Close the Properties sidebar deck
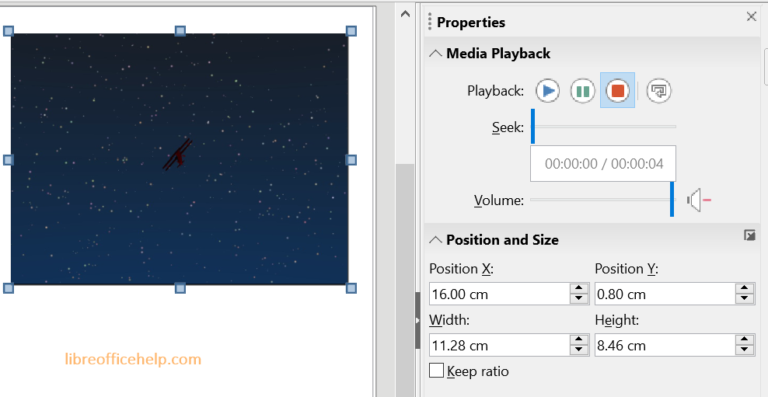The height and width of the screenshot is (397, 768). 751,17
